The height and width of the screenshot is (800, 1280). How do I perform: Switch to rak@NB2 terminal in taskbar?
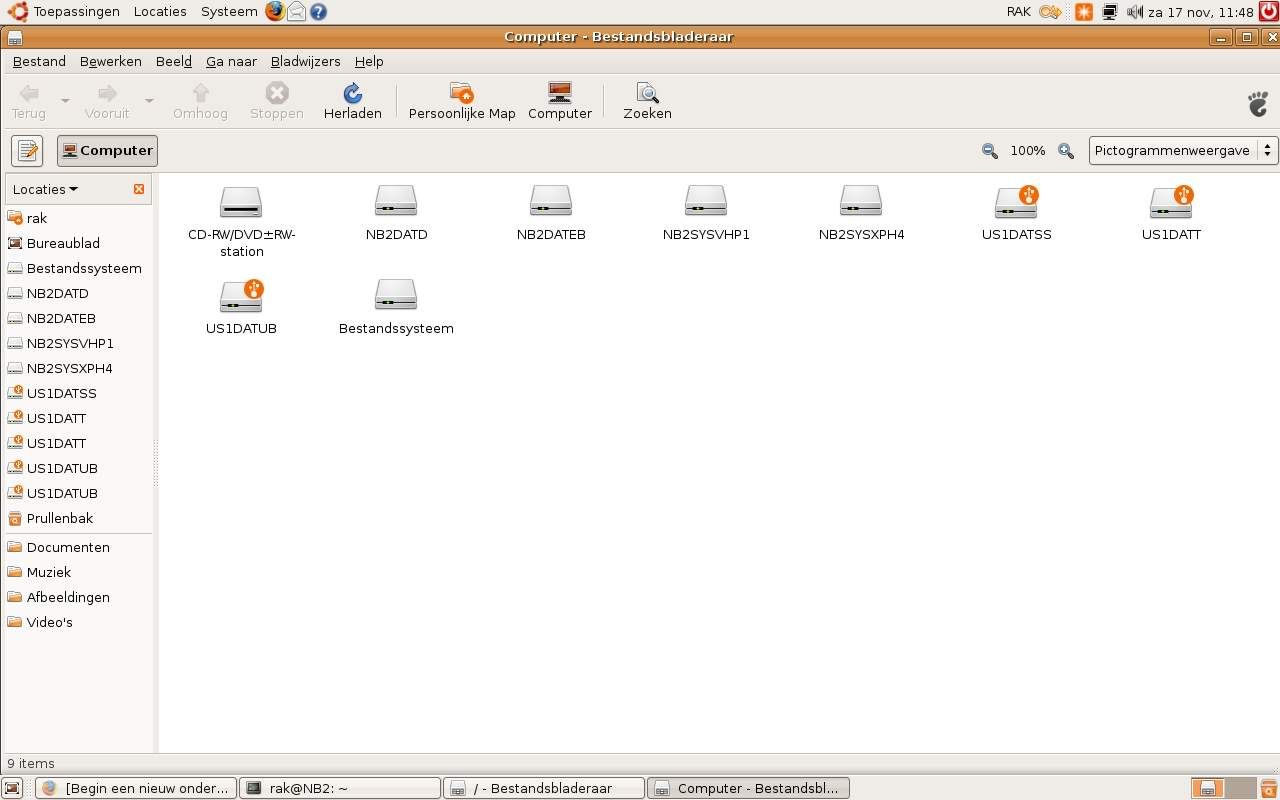click(340, 788)
